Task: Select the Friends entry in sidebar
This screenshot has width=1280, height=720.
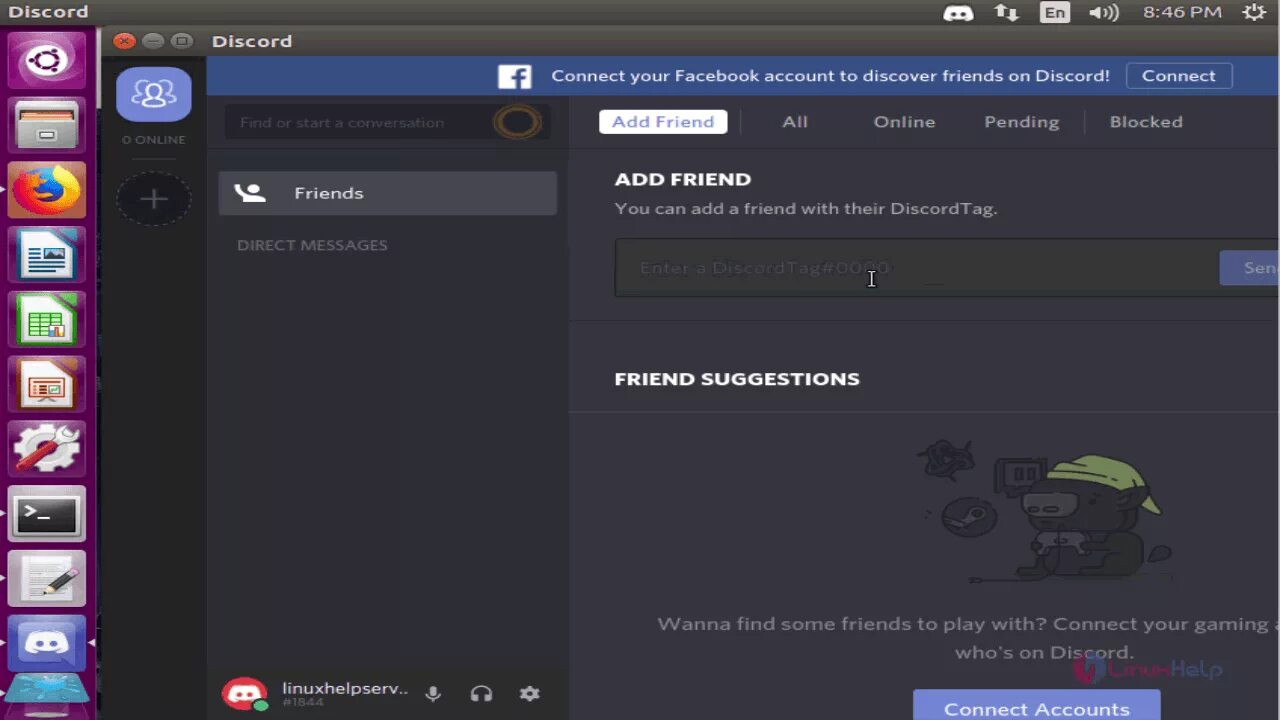Action: (x=387, y=193)
